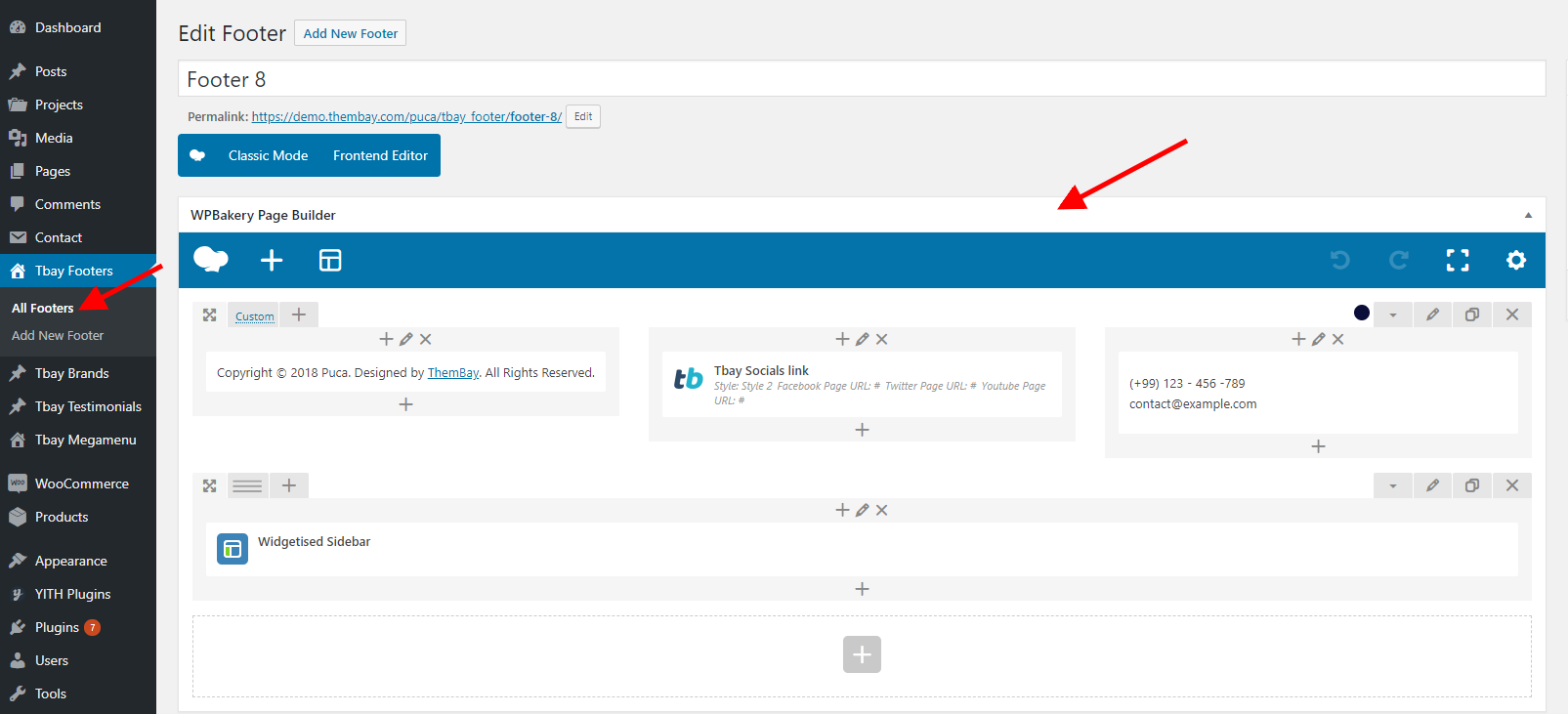
Task: Switch to Classic Mode
Action: (268, 155)
